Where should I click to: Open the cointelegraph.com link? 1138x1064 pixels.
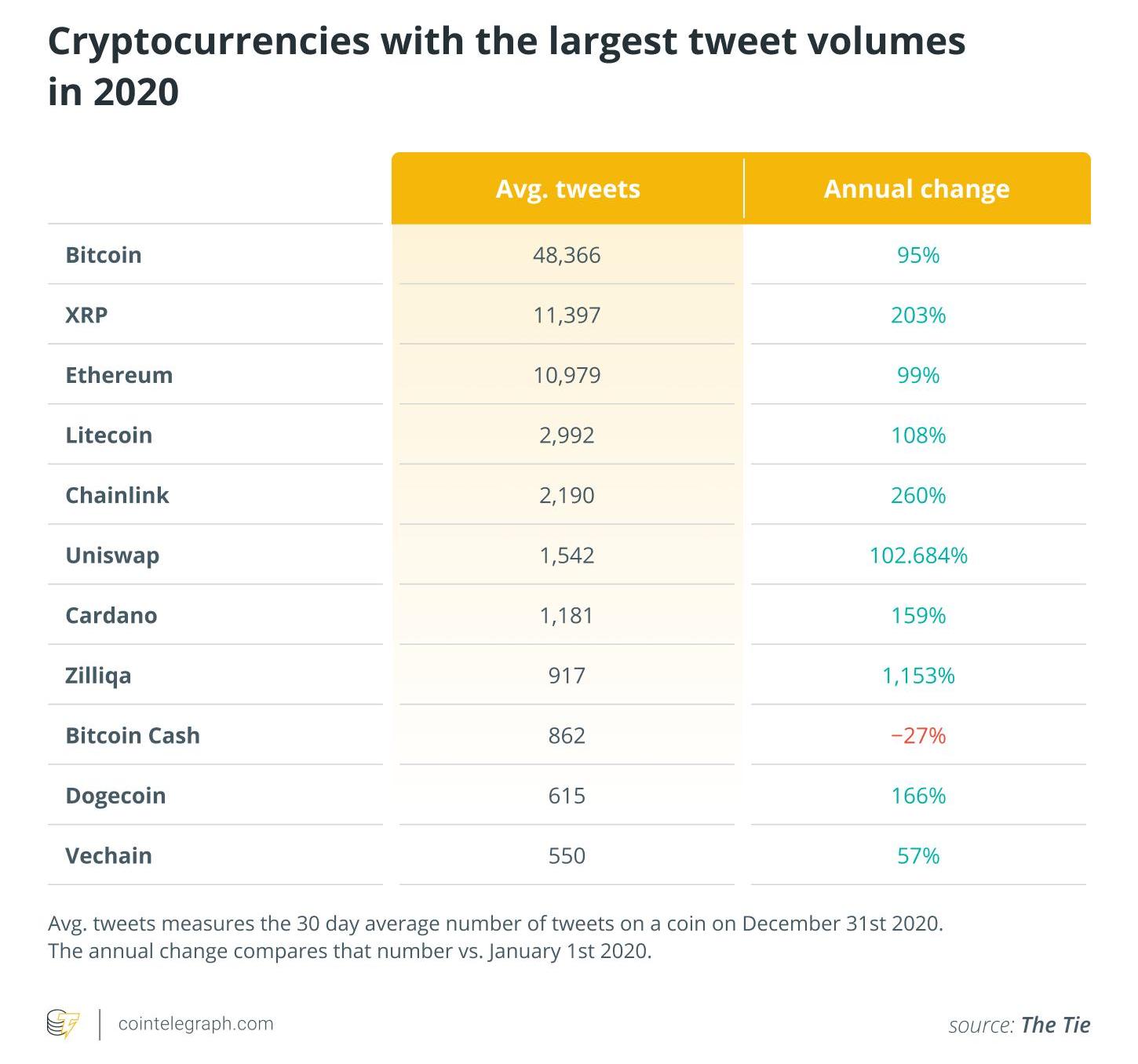(x=195, y=1024)
